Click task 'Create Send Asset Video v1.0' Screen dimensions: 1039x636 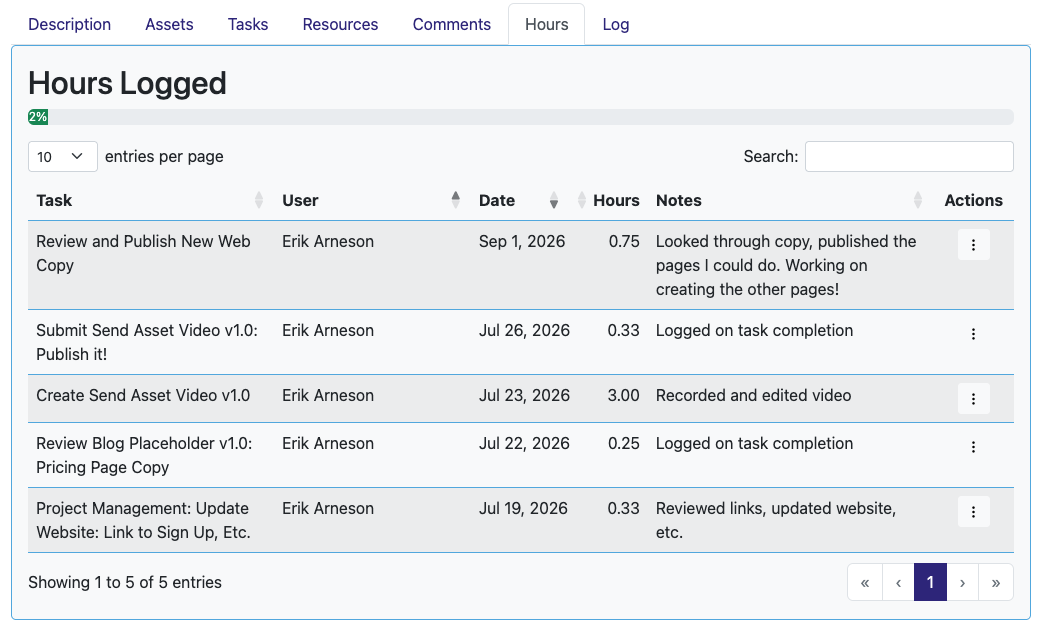pos(143,396)
